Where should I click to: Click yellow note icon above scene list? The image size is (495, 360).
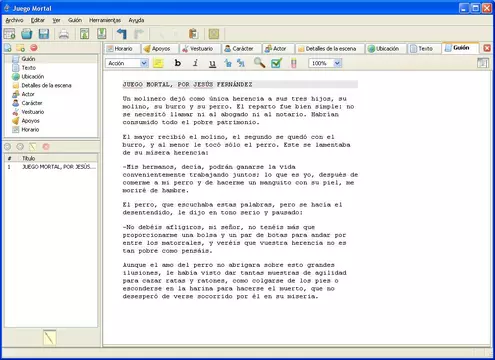click(x=33, y=146)
